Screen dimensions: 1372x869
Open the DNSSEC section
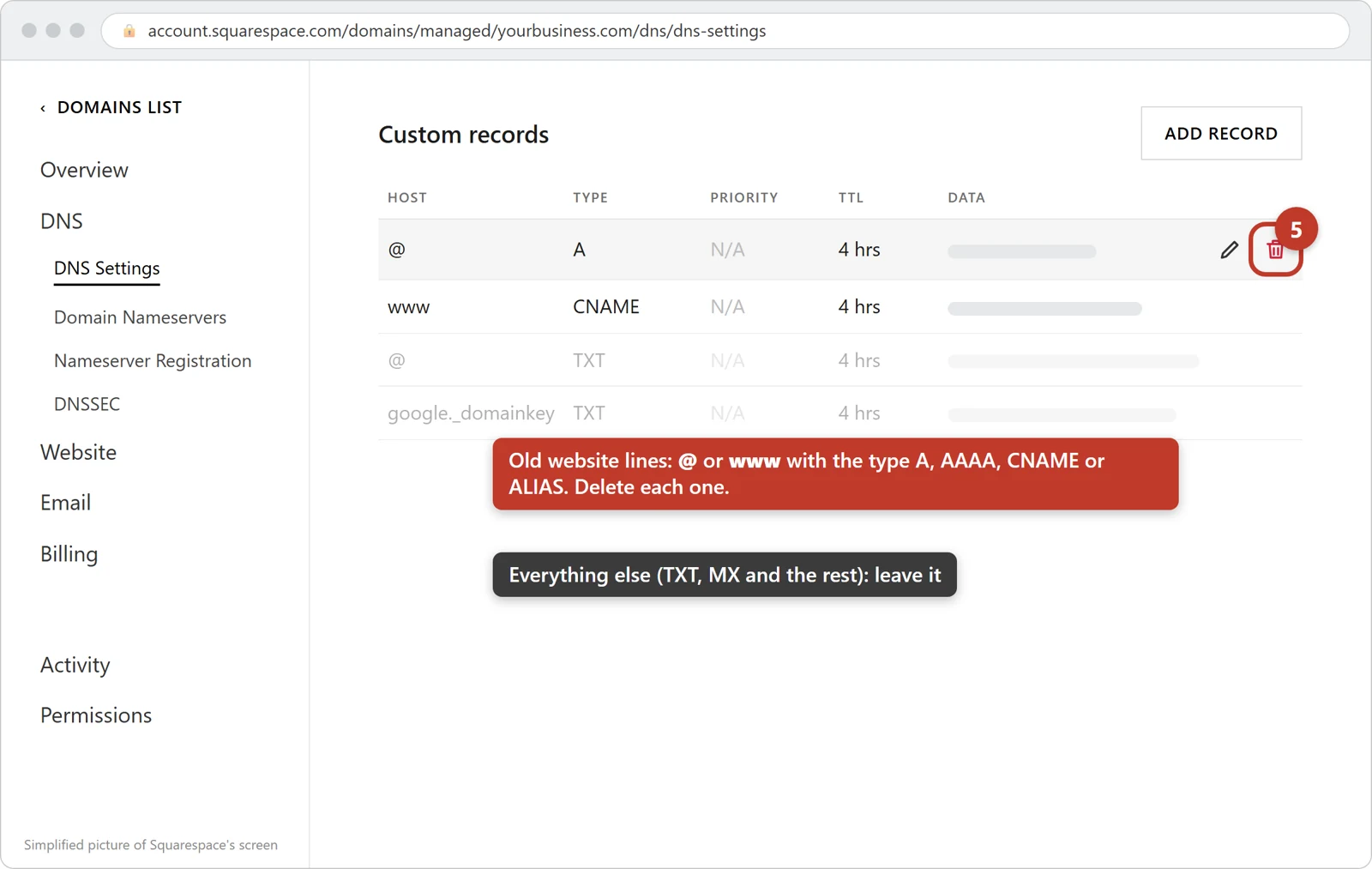[87, 404]
